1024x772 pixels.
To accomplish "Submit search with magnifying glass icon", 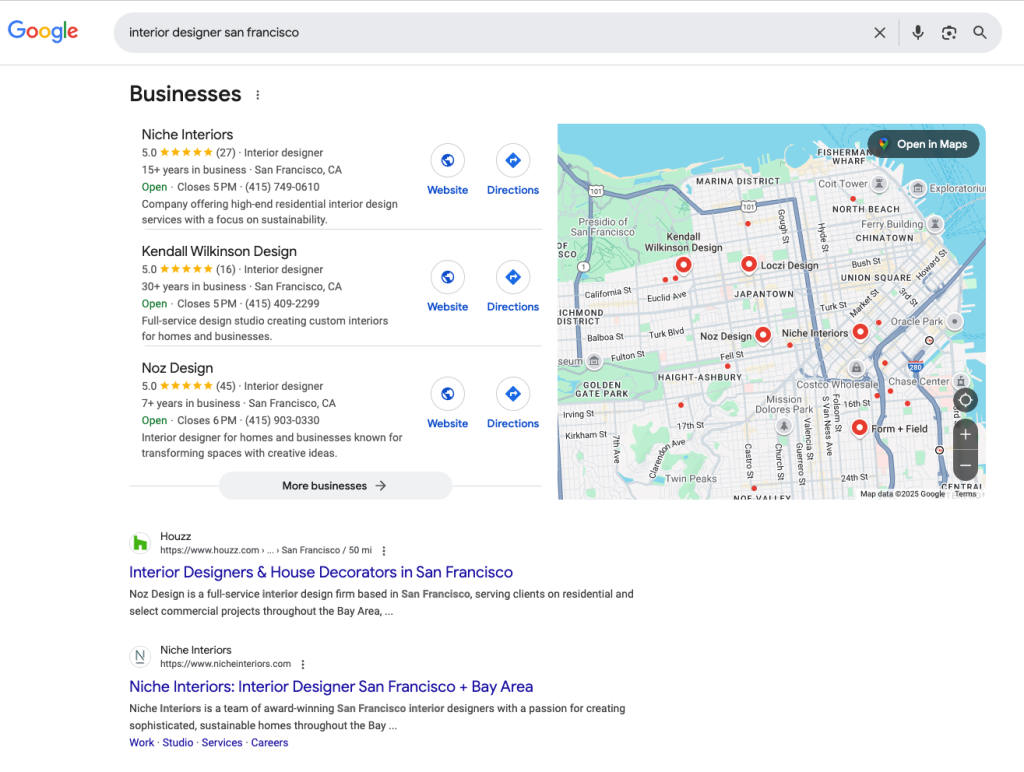I will point(980,33).
